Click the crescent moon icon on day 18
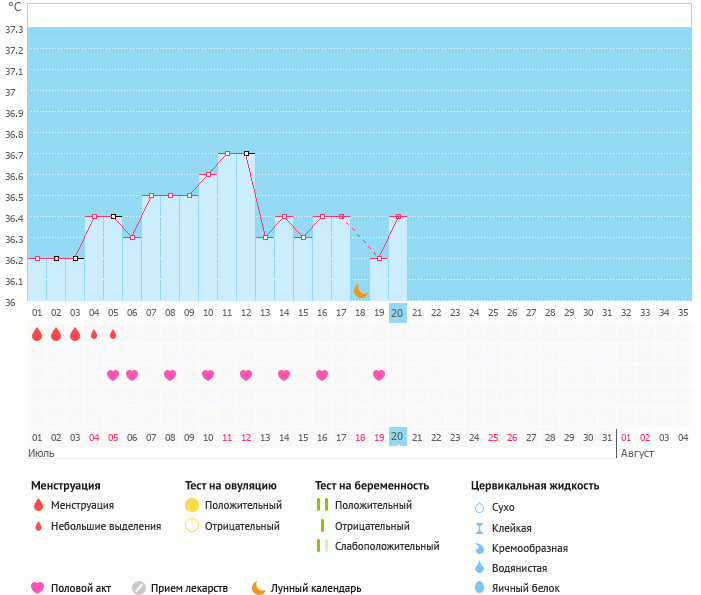The height and width of the screenshot is (595, 701). (x=361, y=290)
